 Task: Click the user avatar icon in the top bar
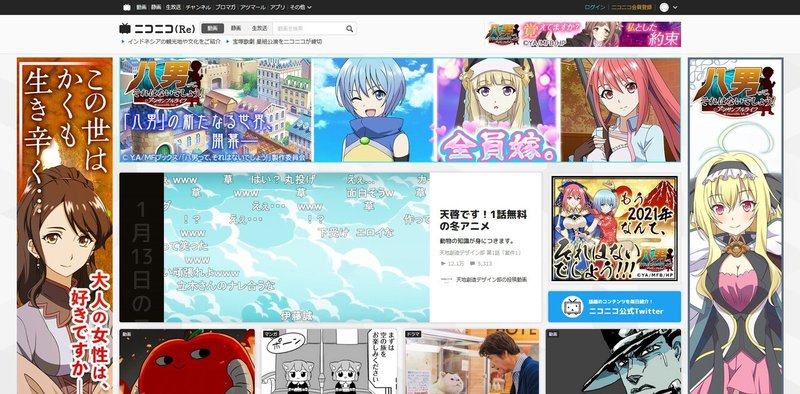click(664, 7)
